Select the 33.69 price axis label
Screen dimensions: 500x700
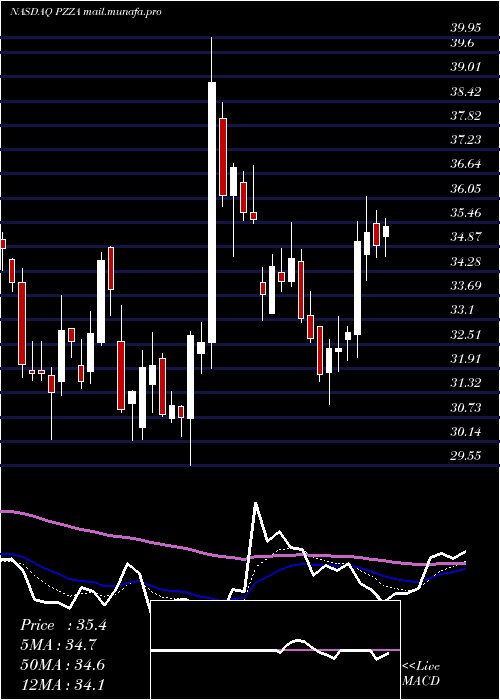[x=466, y=285]
